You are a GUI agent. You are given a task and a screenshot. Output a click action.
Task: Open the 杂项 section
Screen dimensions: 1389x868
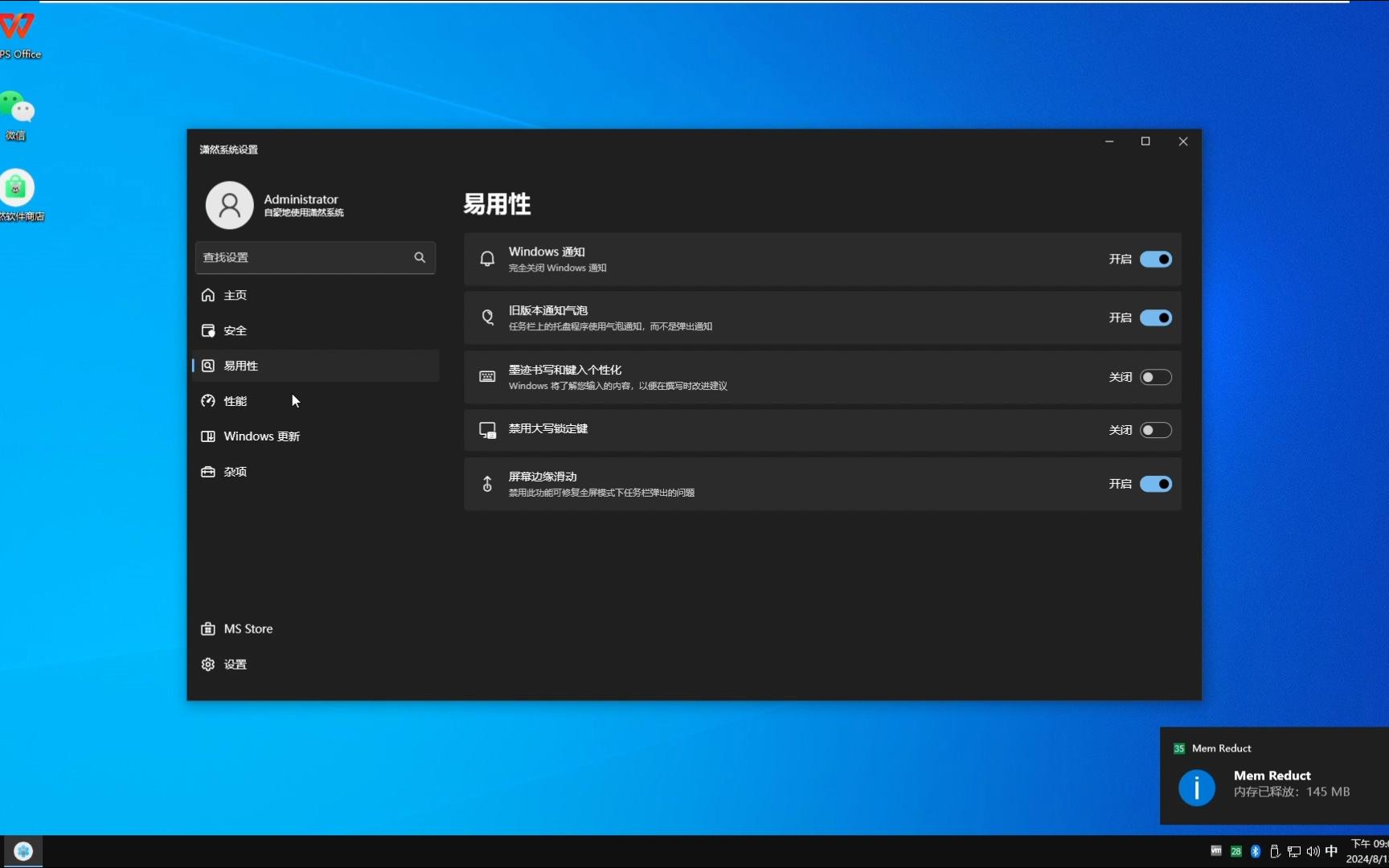[316, 472]
